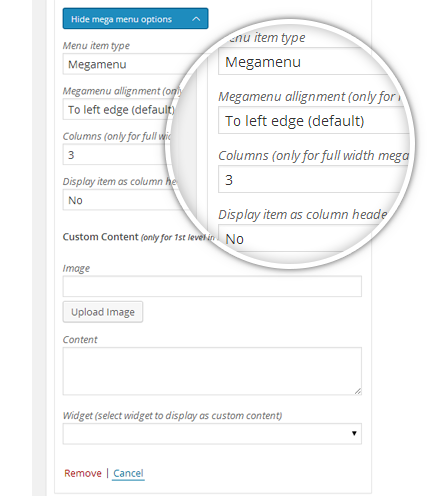This screenshot has width=427, height=496.
Task: Select magnified To left edge (default) field
Action: pyautogui.click(x=313, y=120)
